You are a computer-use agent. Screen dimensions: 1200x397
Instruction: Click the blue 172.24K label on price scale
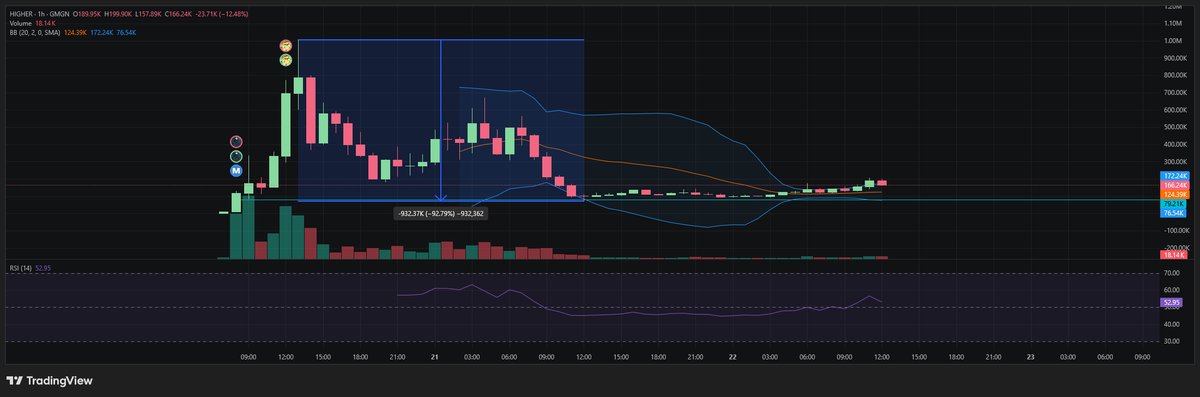pos(1174,175)
